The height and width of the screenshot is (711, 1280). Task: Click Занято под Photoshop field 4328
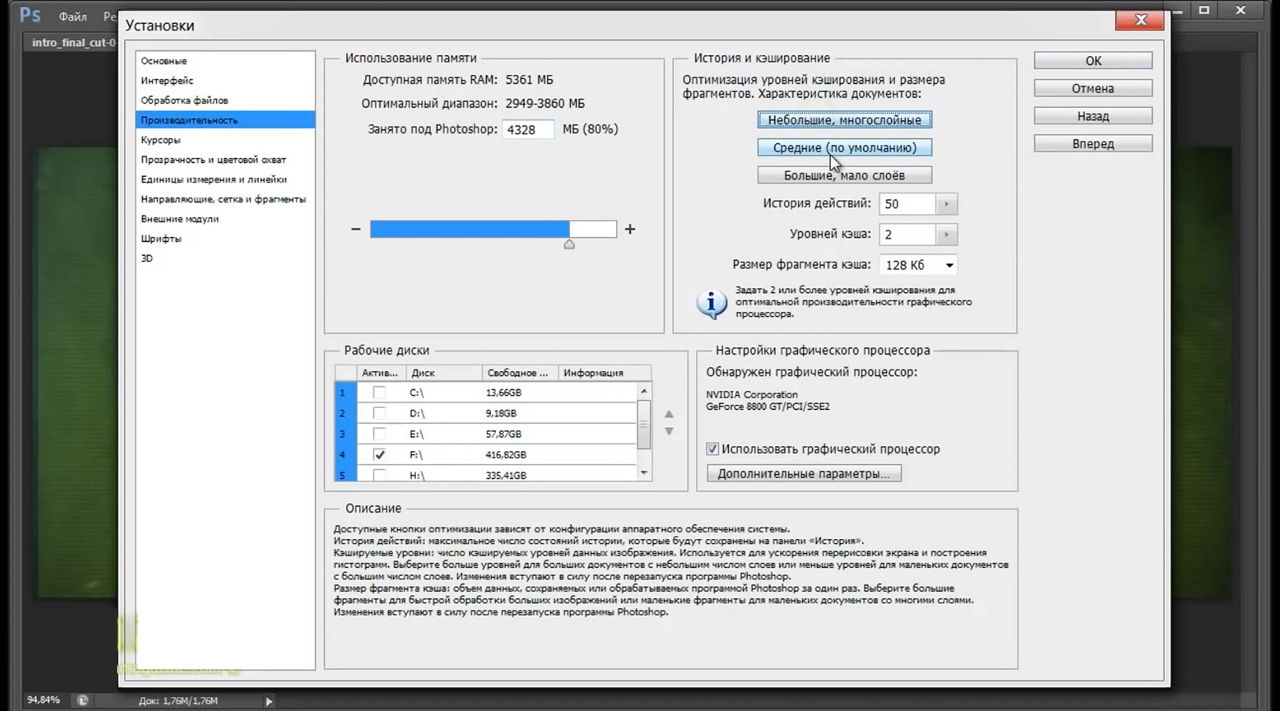click(528, 129)
